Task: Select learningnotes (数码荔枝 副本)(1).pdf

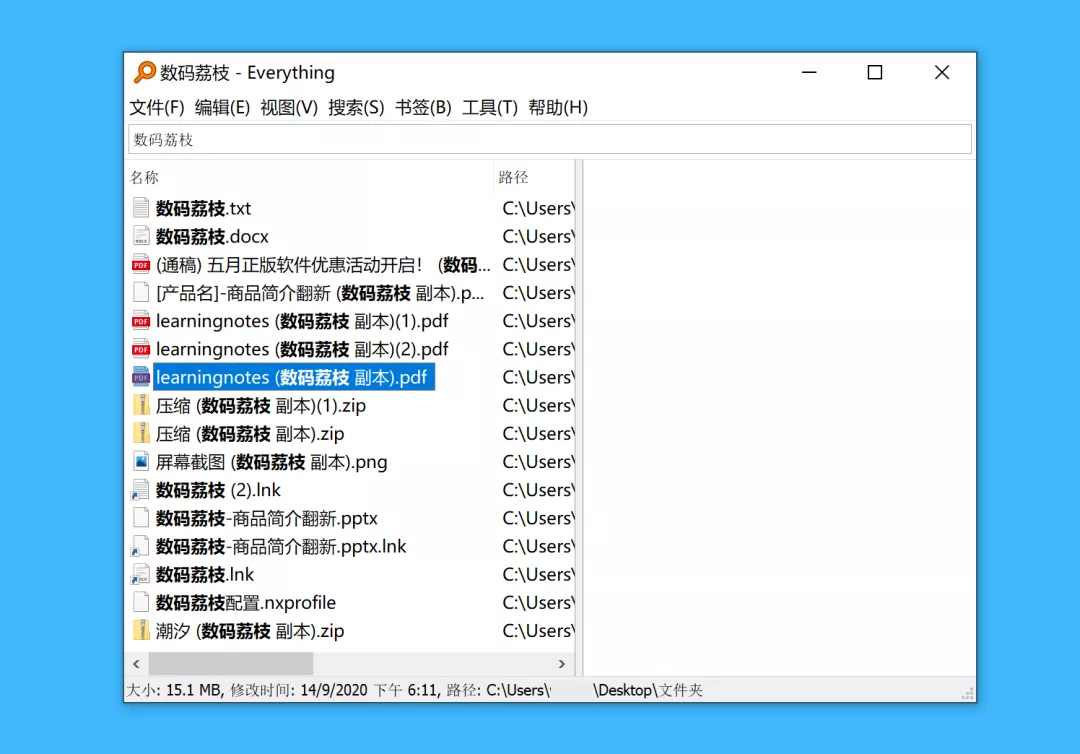Action: click(302, 321)
